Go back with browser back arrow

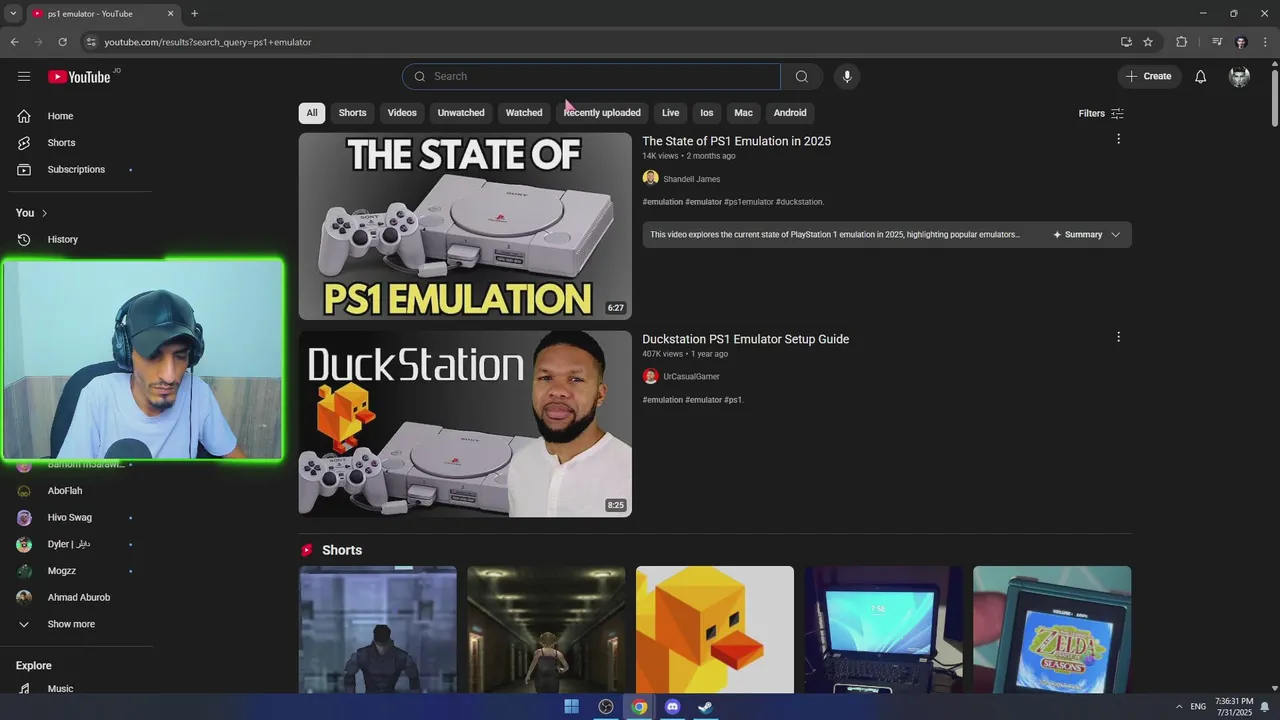[x=14, y=42]
